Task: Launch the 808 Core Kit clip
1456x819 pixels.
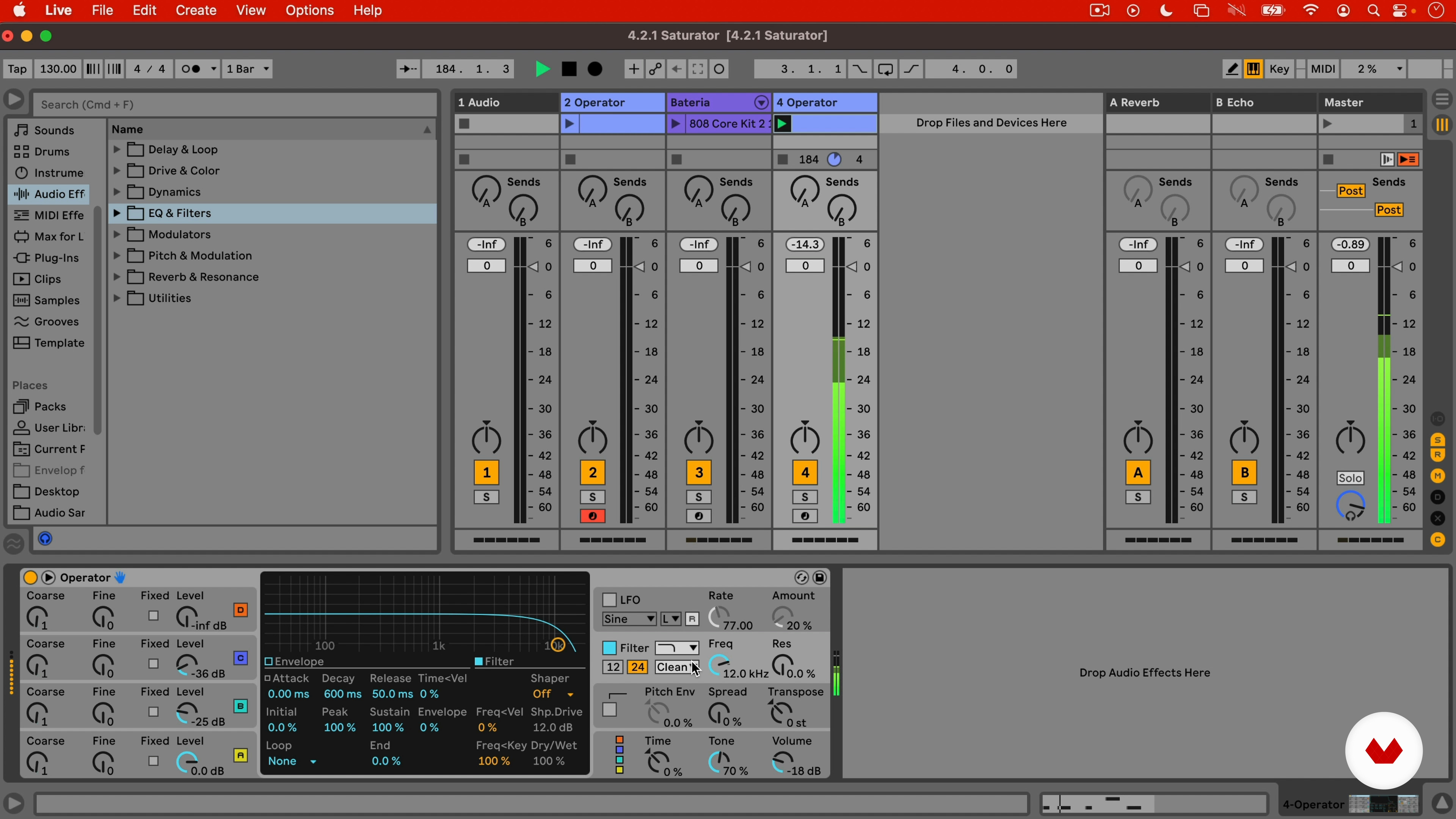Action: click(675, 123)
